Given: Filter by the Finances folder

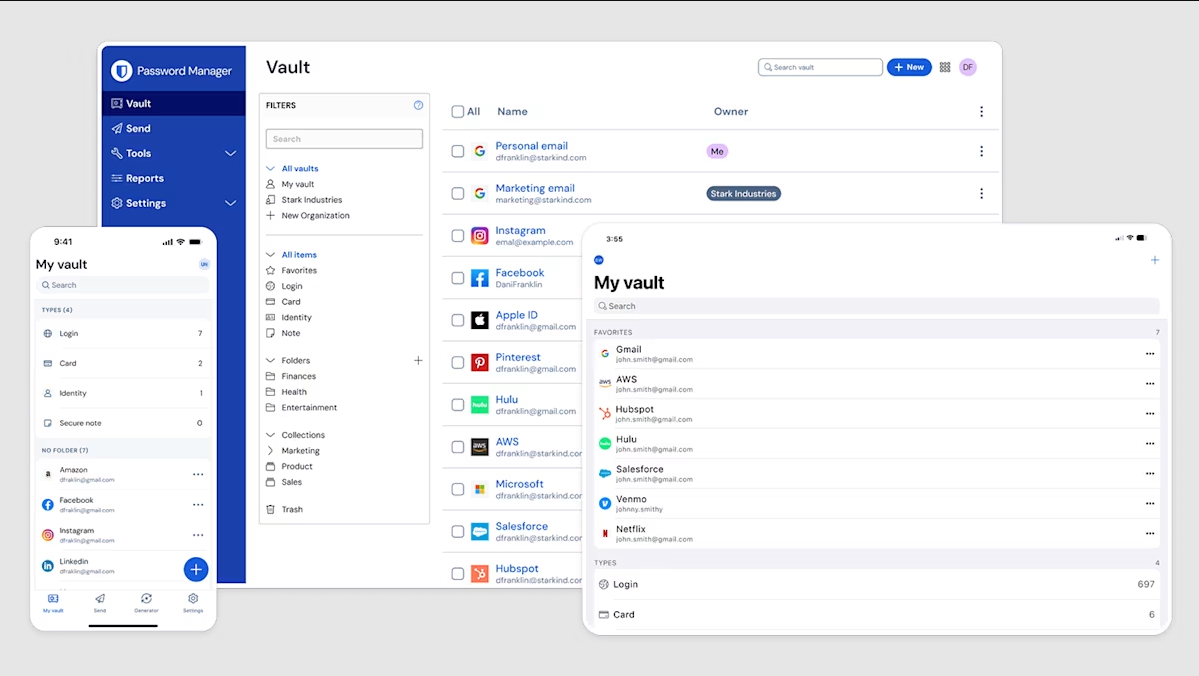Looking at the screenshot, I should [x=298, y=376].
